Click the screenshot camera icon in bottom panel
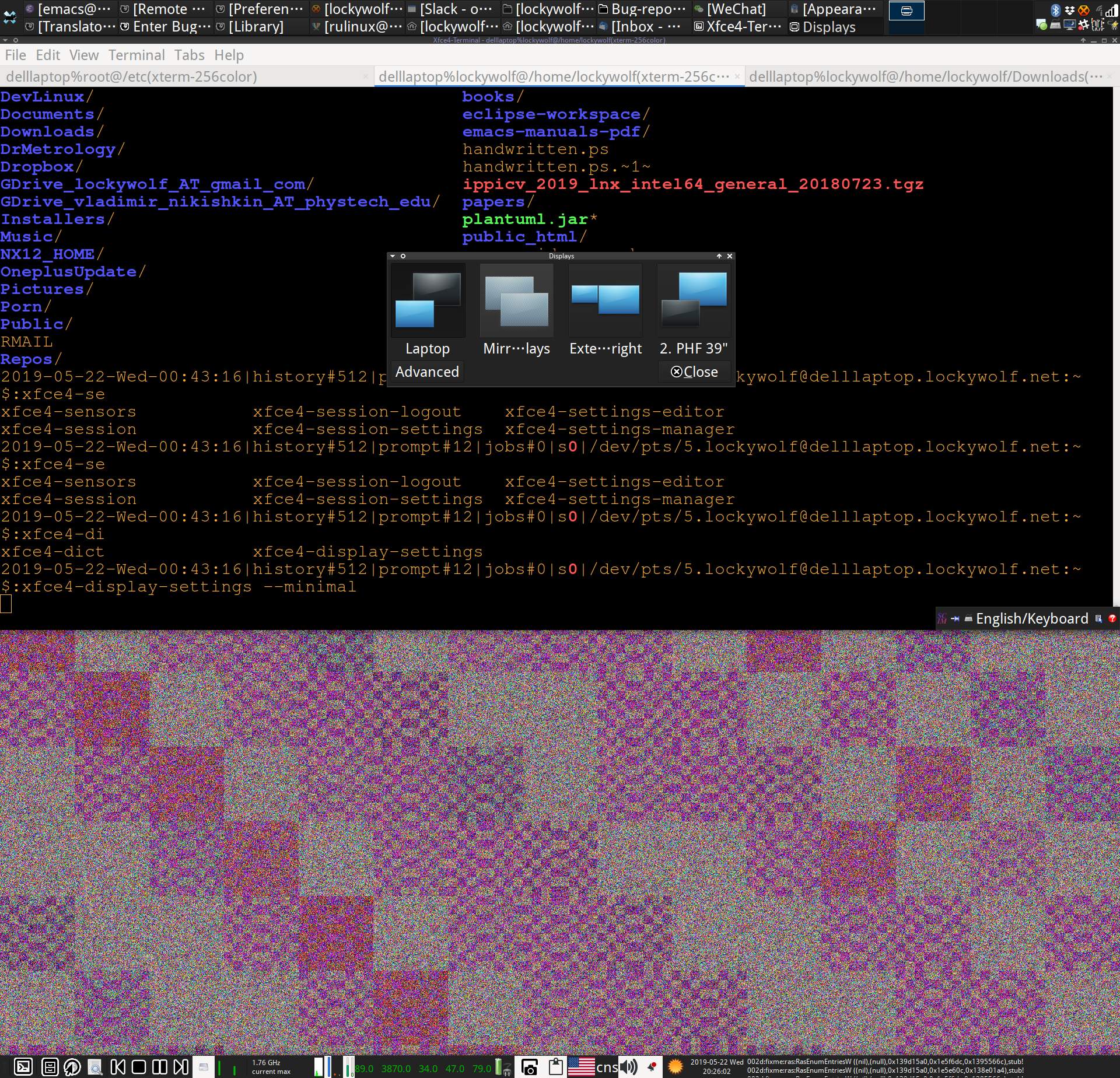Image resolution: width=1120 pixels, height=1078 pixels. pos(529,1067)
